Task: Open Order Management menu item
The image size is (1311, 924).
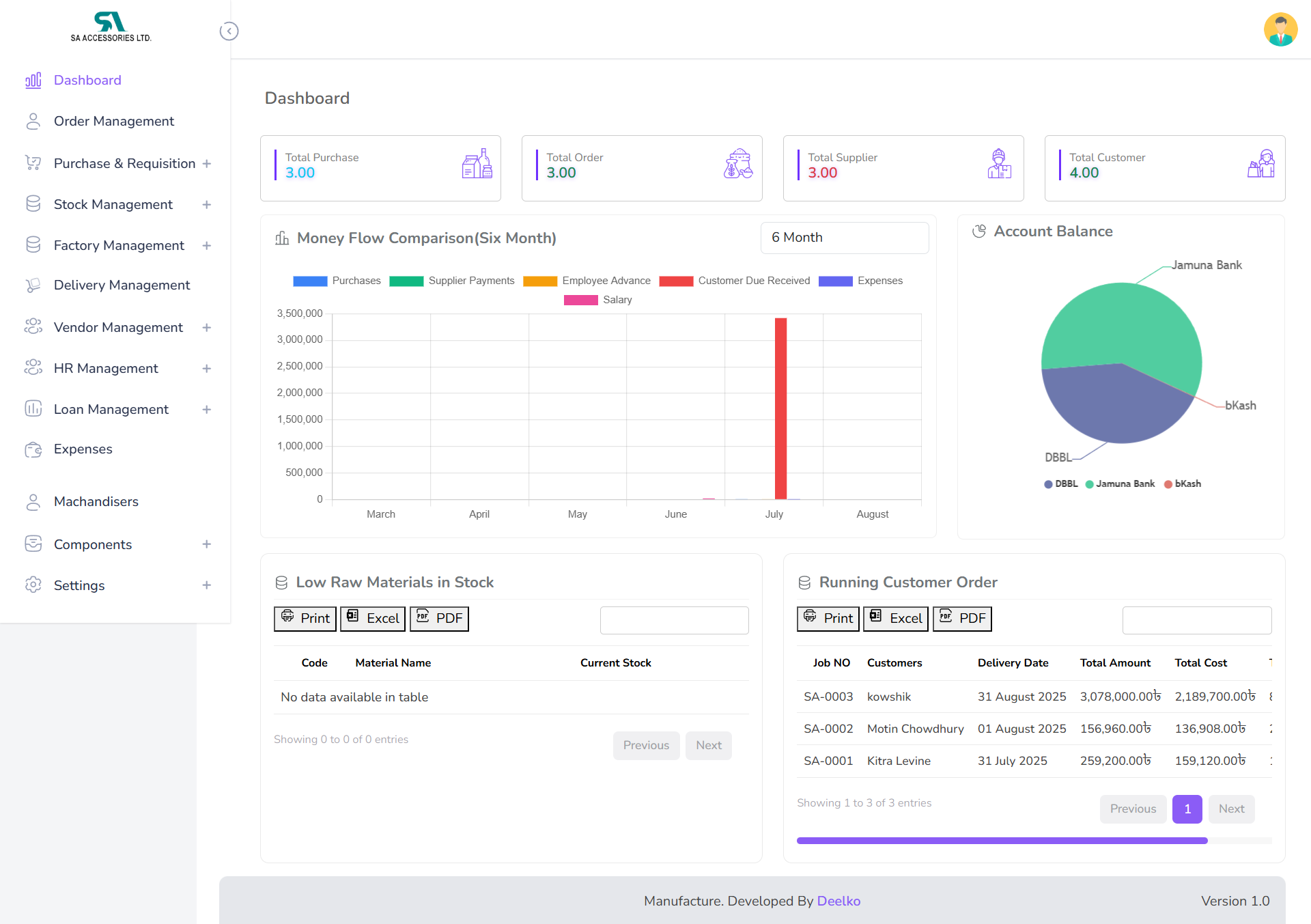Action: click(113, 122)
